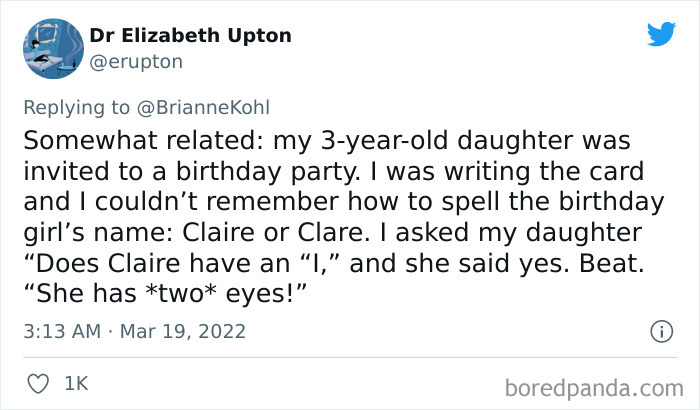700x410 pixels.
Task: Open Dr Elizabeth Upton's profile picture
Action: [53, 49]
